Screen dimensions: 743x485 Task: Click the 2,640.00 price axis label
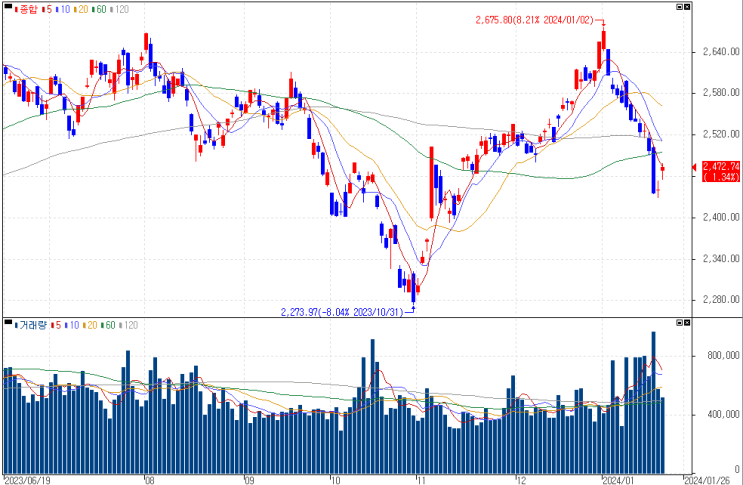721,51
